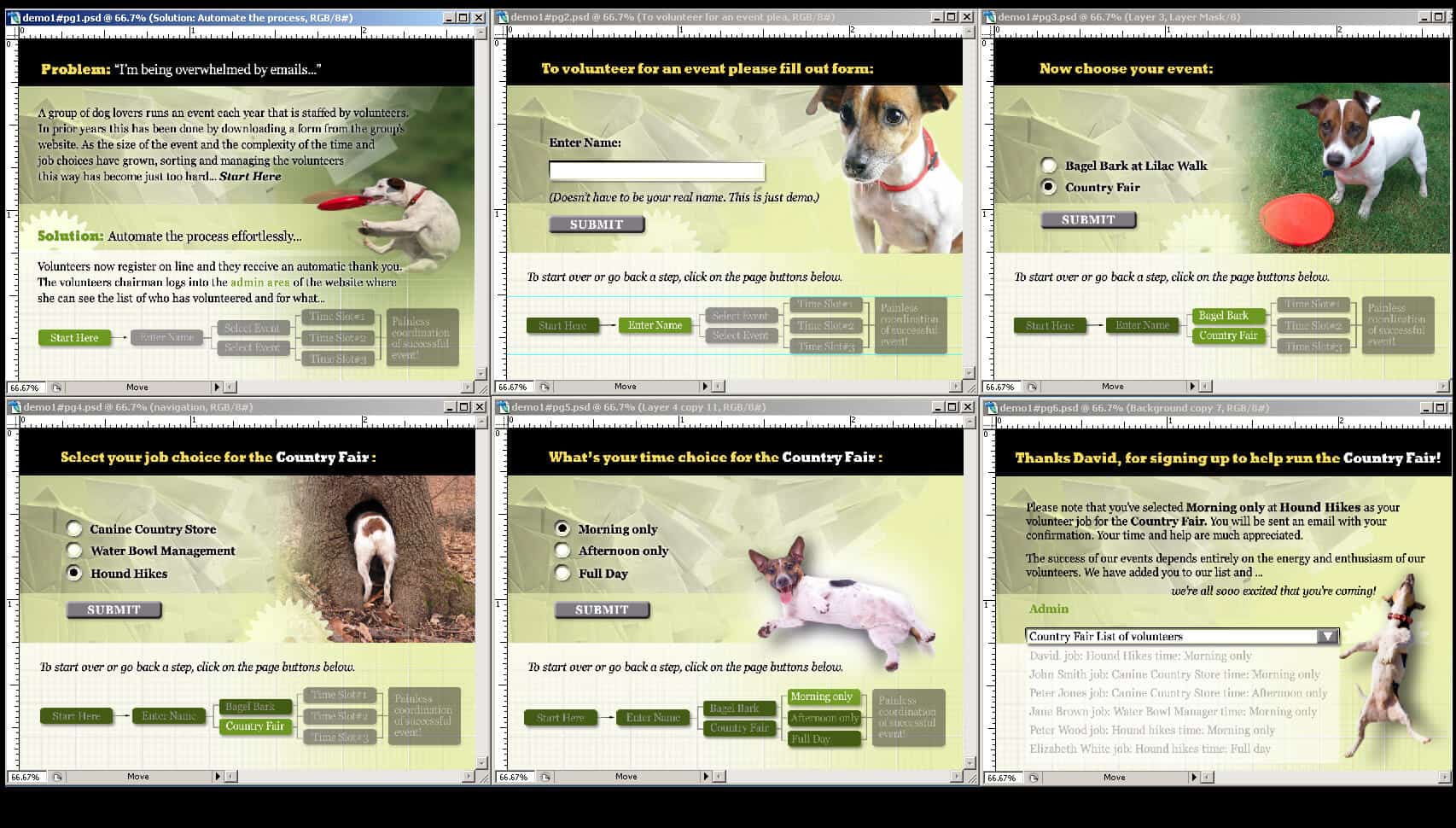
Task: Click the document icon in demo1#pg6.psd title bar
Action: click(x=991, y=408)
